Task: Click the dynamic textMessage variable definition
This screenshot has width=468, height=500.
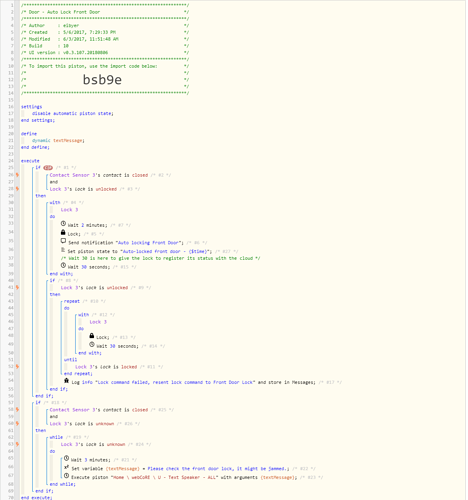Action: click(58, 140)
